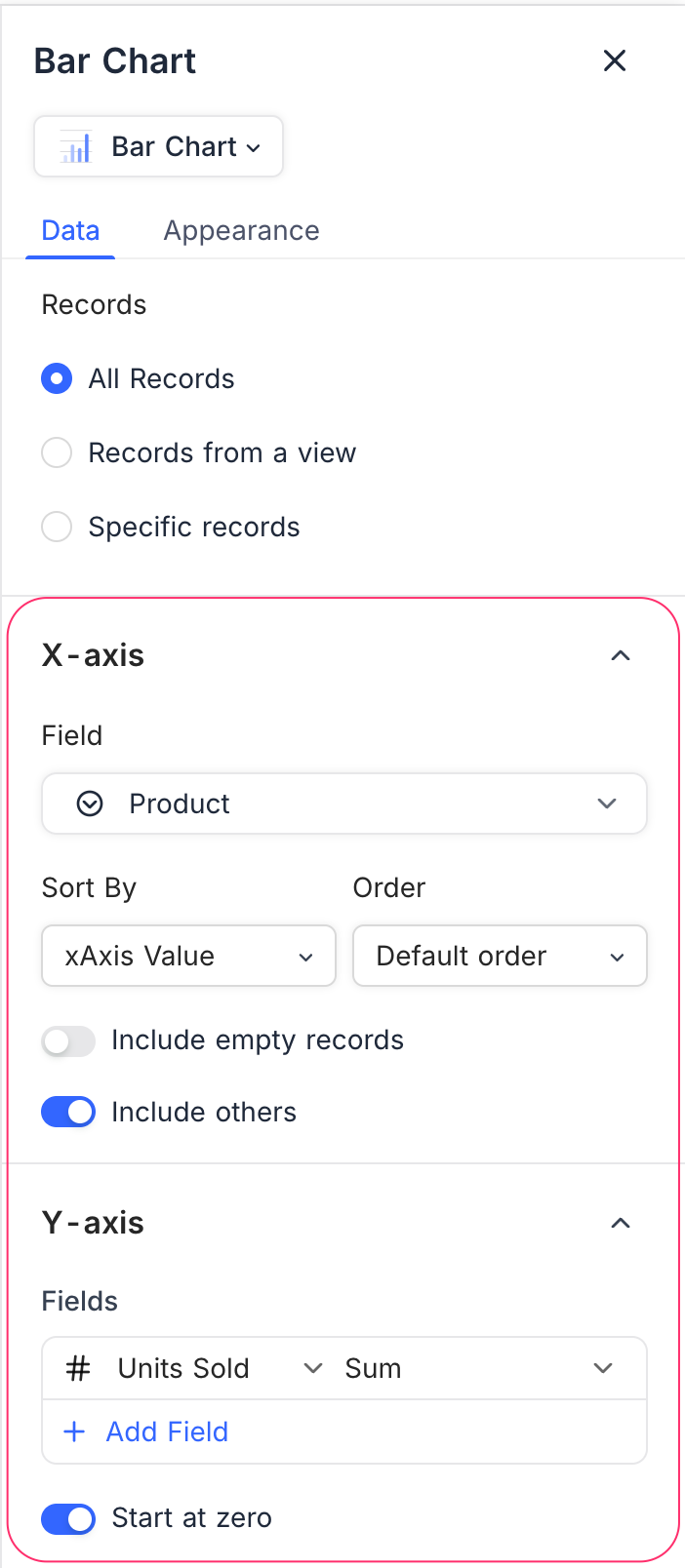The image size is (685, 1568).
Task: Switch to the Appearance tab
Action: (241, 230)
